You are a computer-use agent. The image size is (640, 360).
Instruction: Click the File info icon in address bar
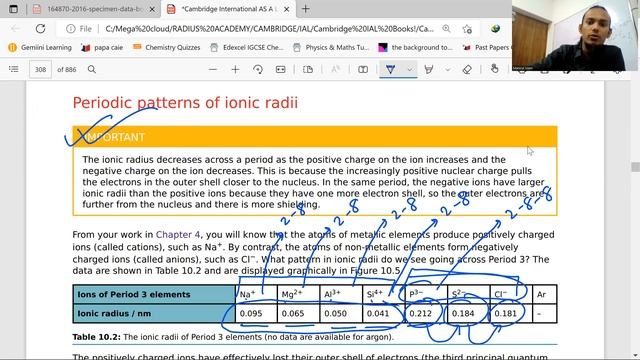click(71, 29)
